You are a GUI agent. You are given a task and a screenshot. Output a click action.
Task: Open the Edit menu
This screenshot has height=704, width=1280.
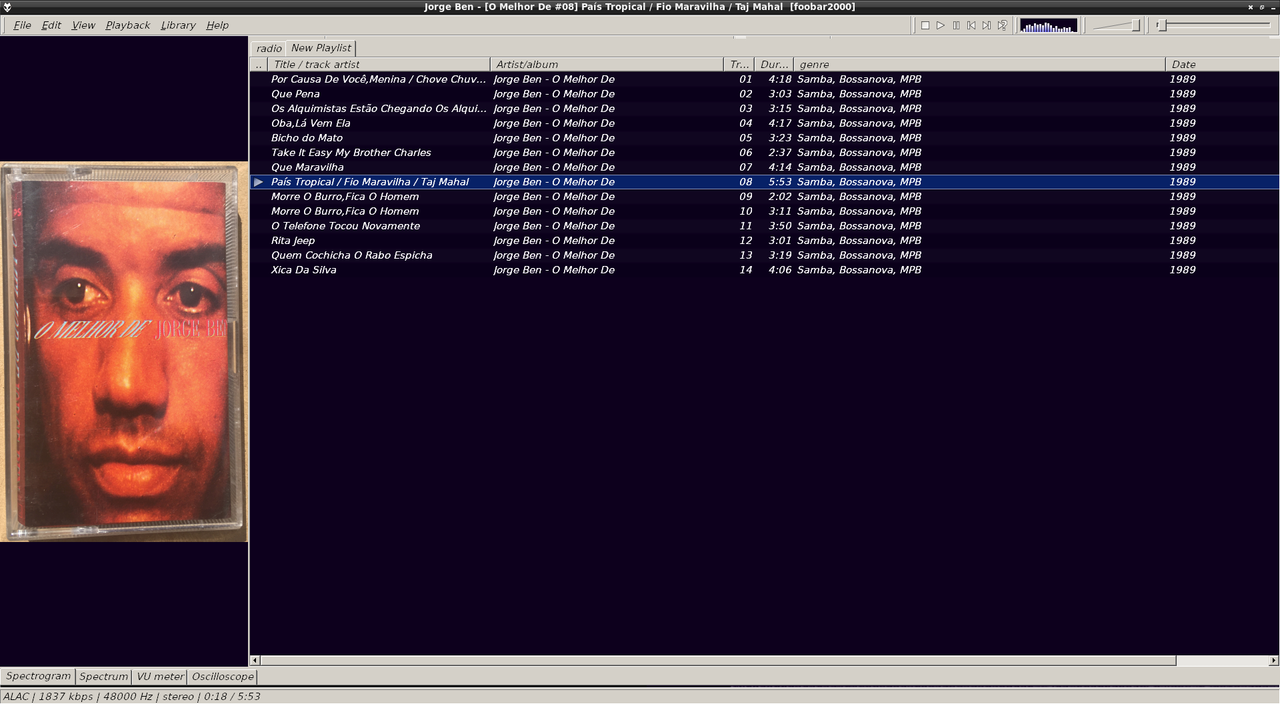pyautogui.click(x=51, y=25)
